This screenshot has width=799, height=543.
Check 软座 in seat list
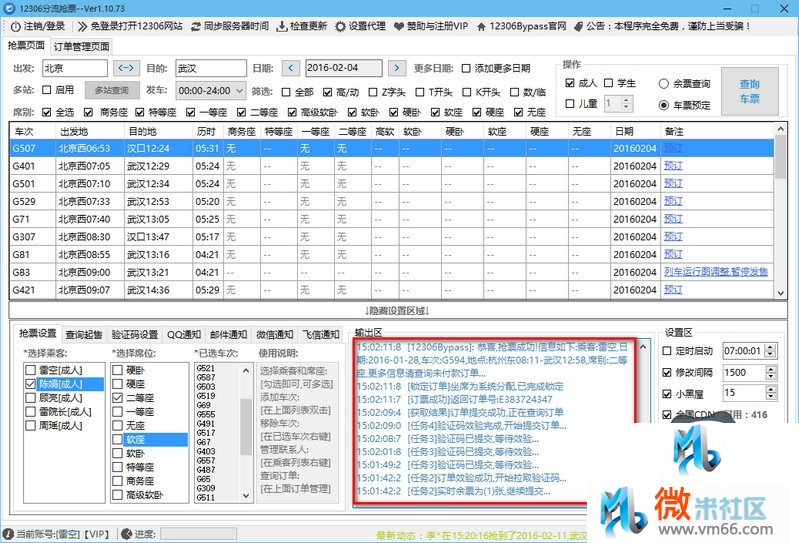118,439
